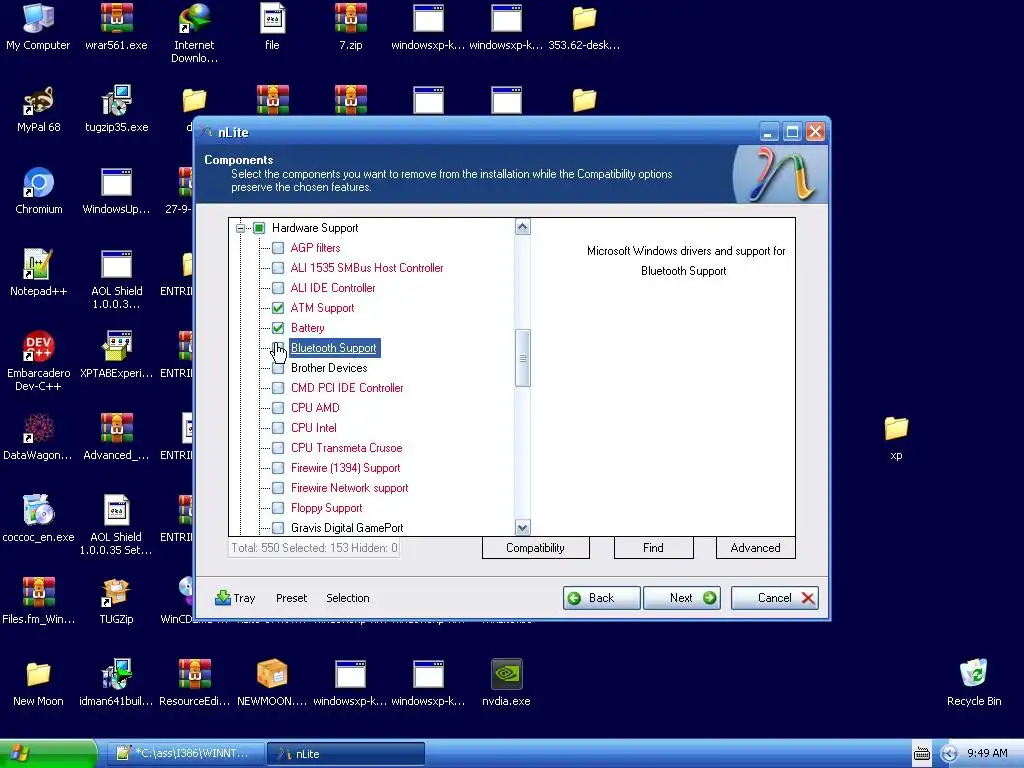Screen dimensions: 1024x768
Task: Launch nvdia.exe desktop icon
Action: (x=506, y=682)
